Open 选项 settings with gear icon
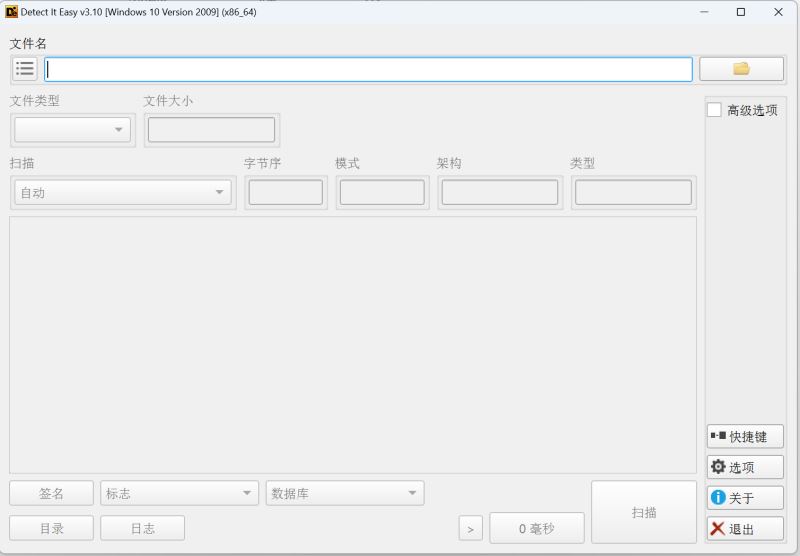Viewport: 800px width, 556px height. pos(745,467)
